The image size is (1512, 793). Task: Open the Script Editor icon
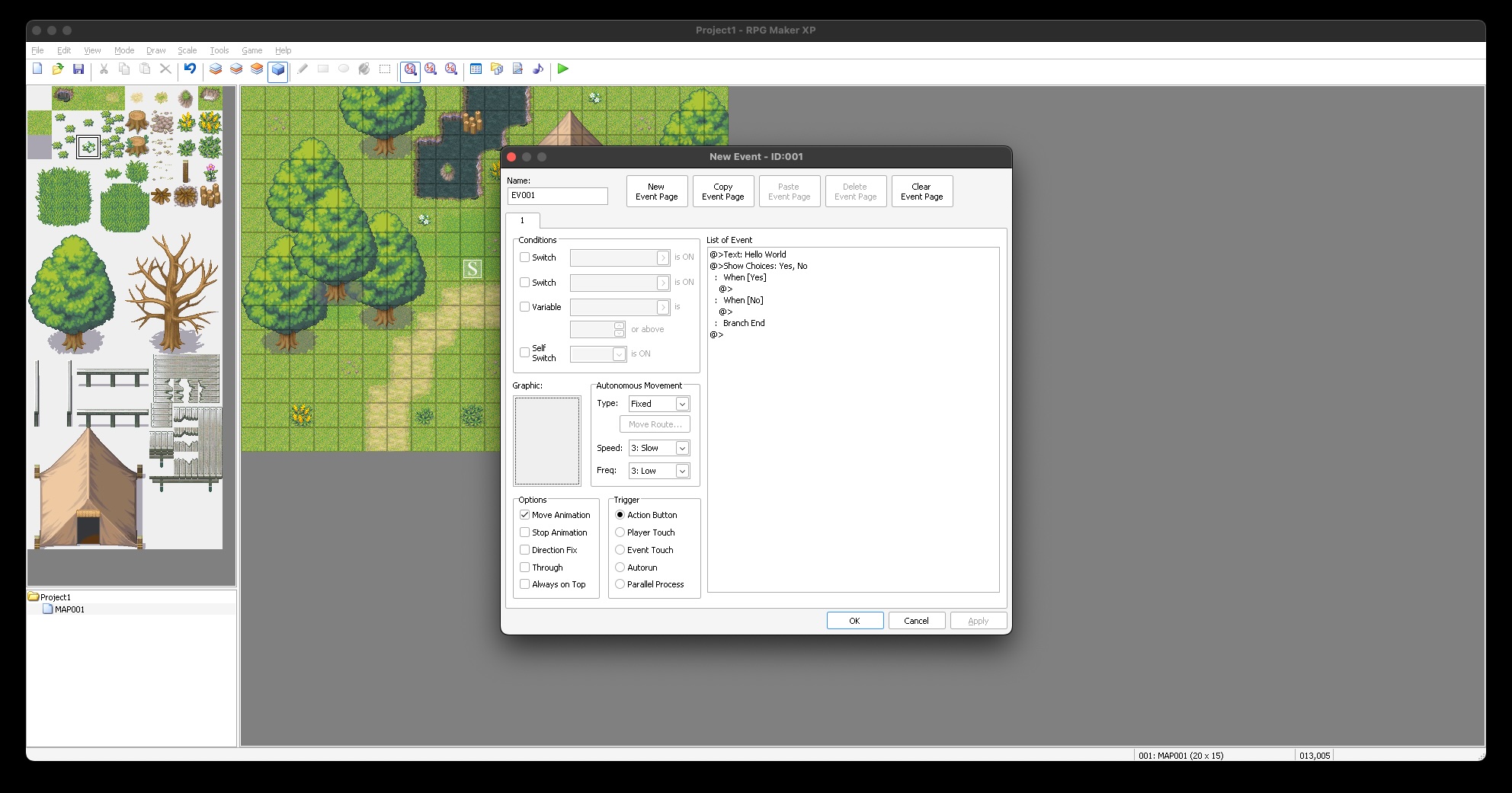(x=517, y=69)
